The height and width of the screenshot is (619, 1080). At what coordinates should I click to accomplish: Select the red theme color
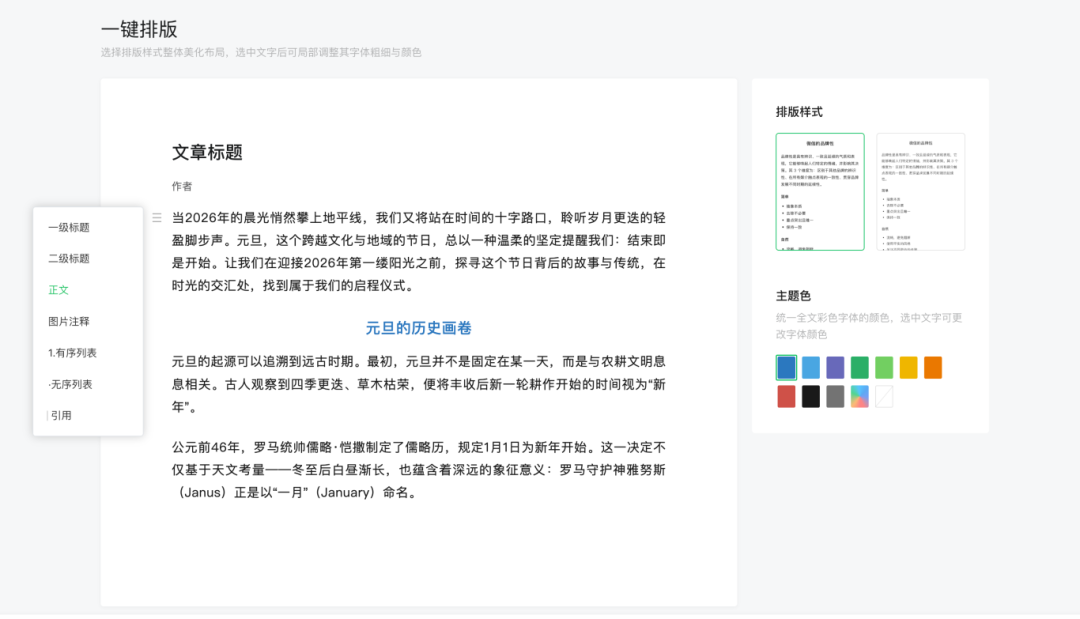(x=786, y=396)
